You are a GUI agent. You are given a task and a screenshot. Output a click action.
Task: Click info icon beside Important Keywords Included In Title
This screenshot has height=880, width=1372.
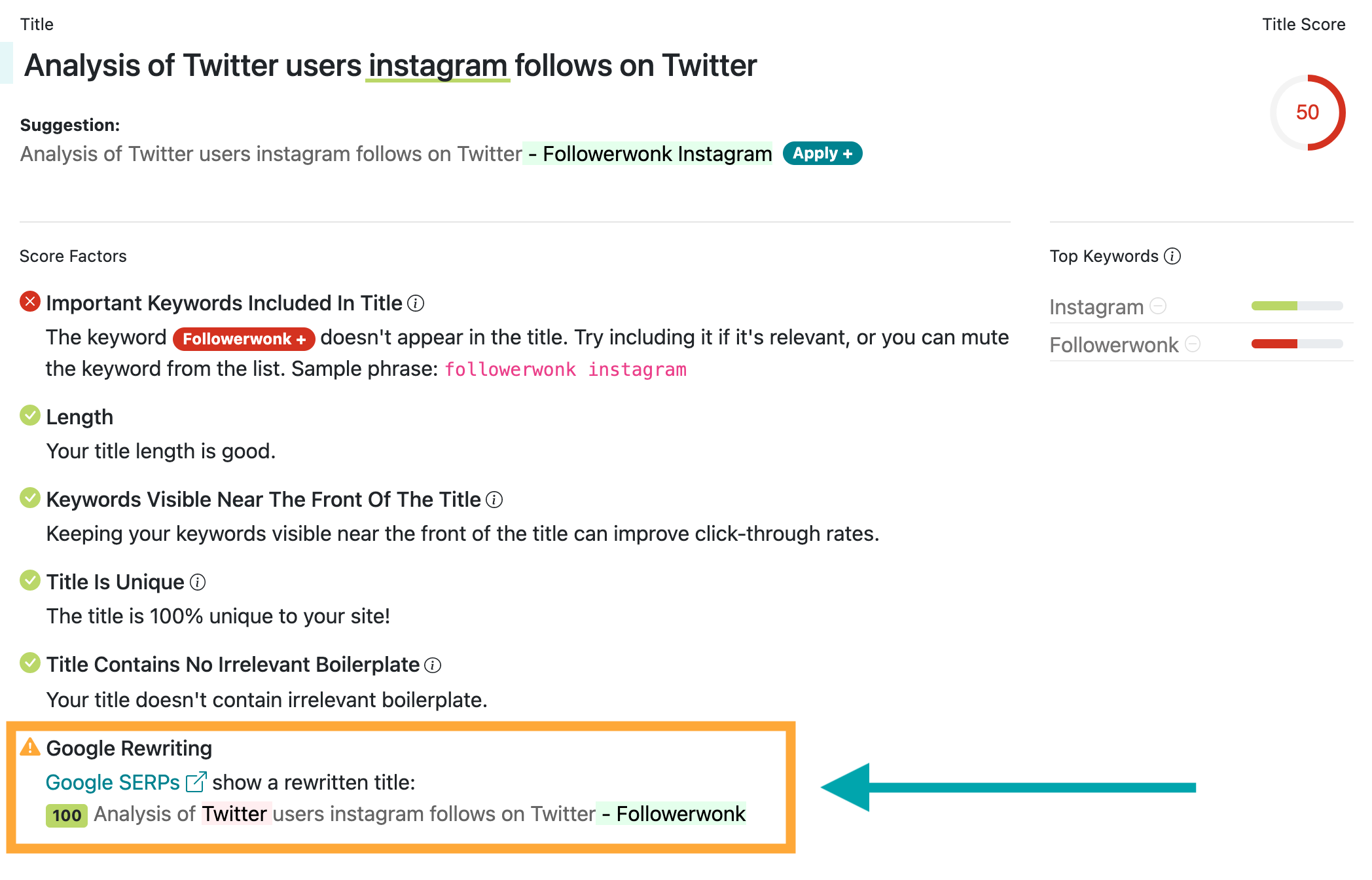[416, 303]
